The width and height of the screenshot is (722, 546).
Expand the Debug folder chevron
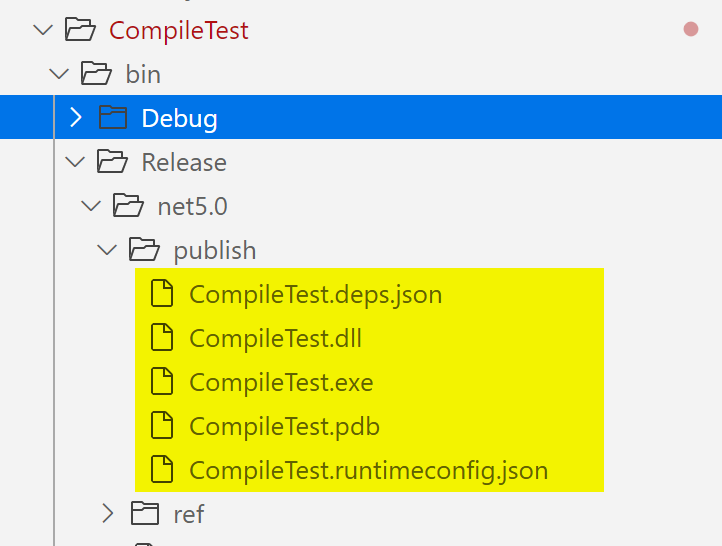coord(75,118)
